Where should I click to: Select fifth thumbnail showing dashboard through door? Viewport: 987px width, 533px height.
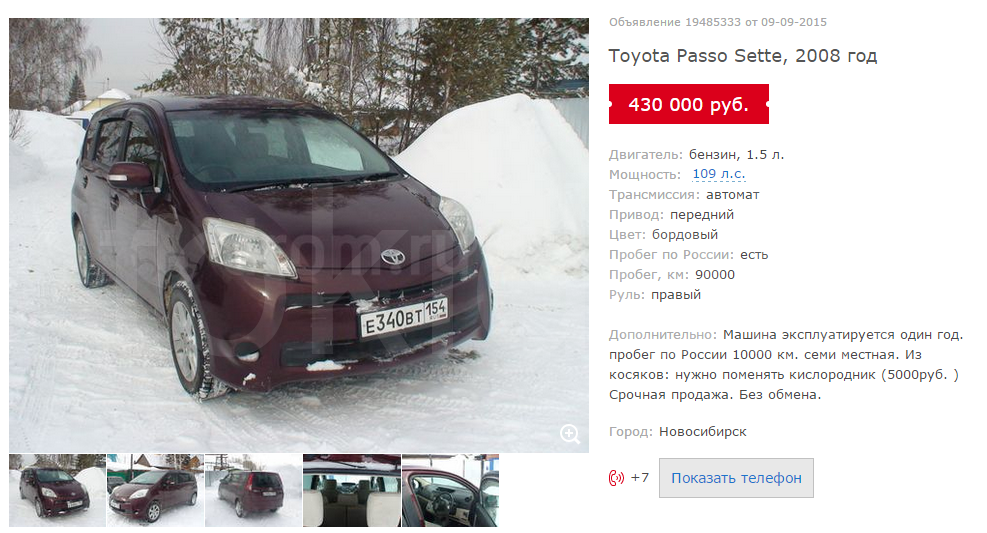pos(450,490)
